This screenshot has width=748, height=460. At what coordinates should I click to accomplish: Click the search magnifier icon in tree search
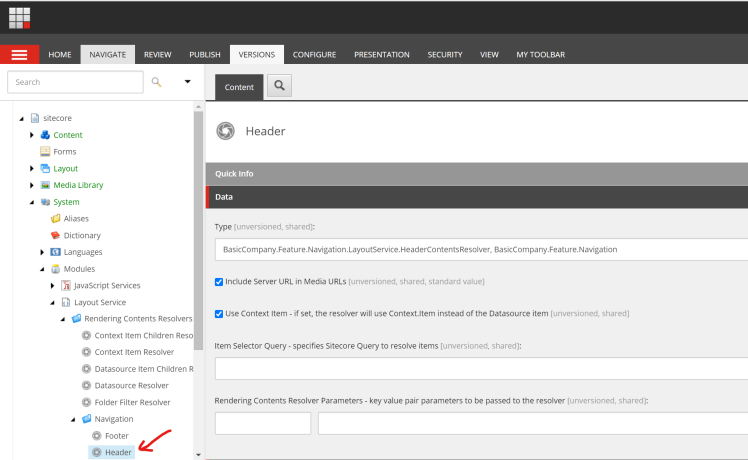(156, 82)
